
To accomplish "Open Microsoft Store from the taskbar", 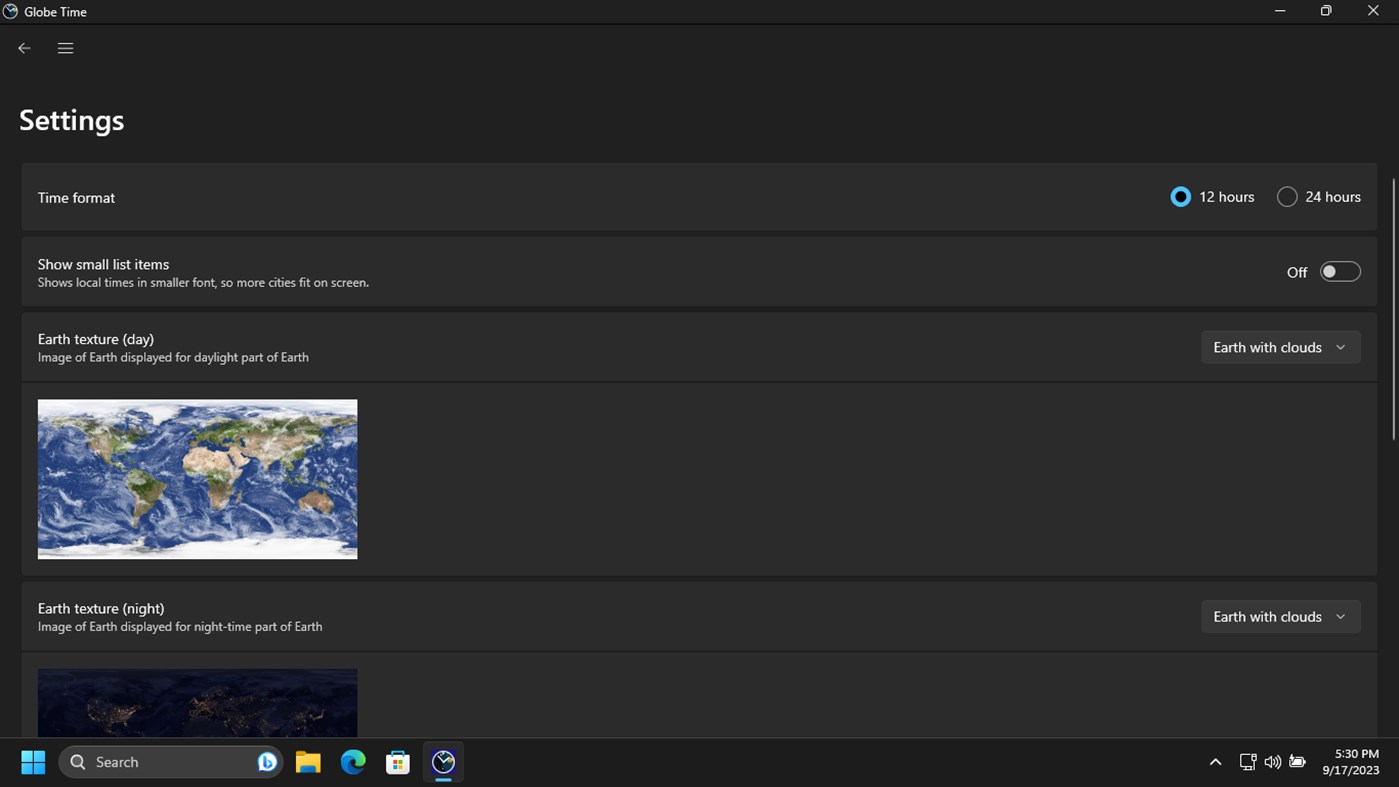I will tap(398, 762).
